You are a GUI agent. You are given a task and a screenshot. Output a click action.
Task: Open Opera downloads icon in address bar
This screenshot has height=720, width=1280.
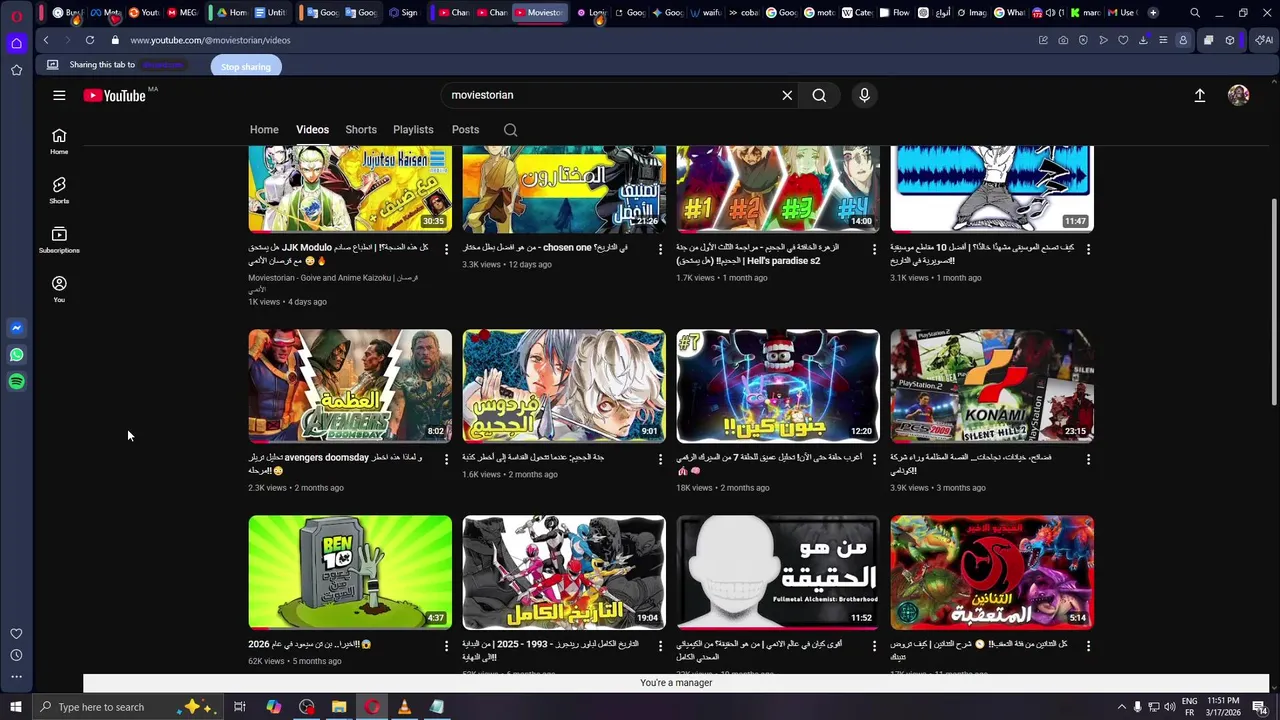pos(1143,40)
